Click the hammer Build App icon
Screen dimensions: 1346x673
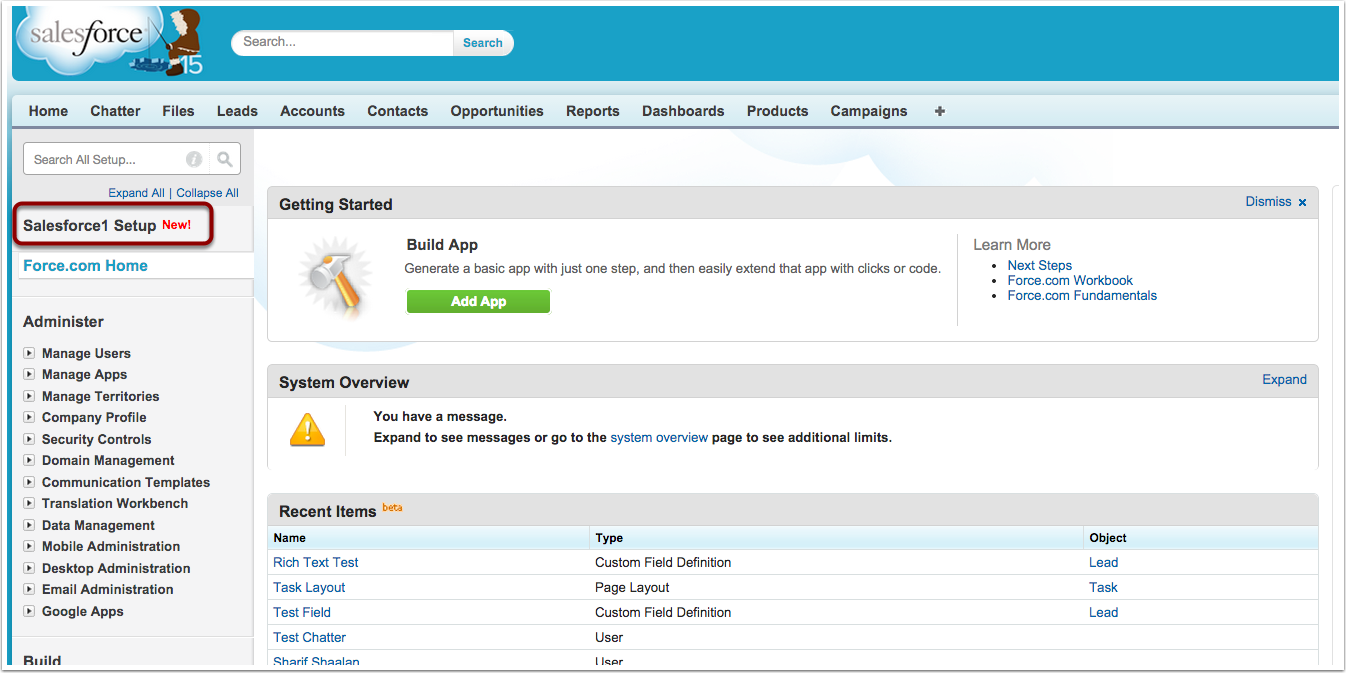(x=337, y=281)
